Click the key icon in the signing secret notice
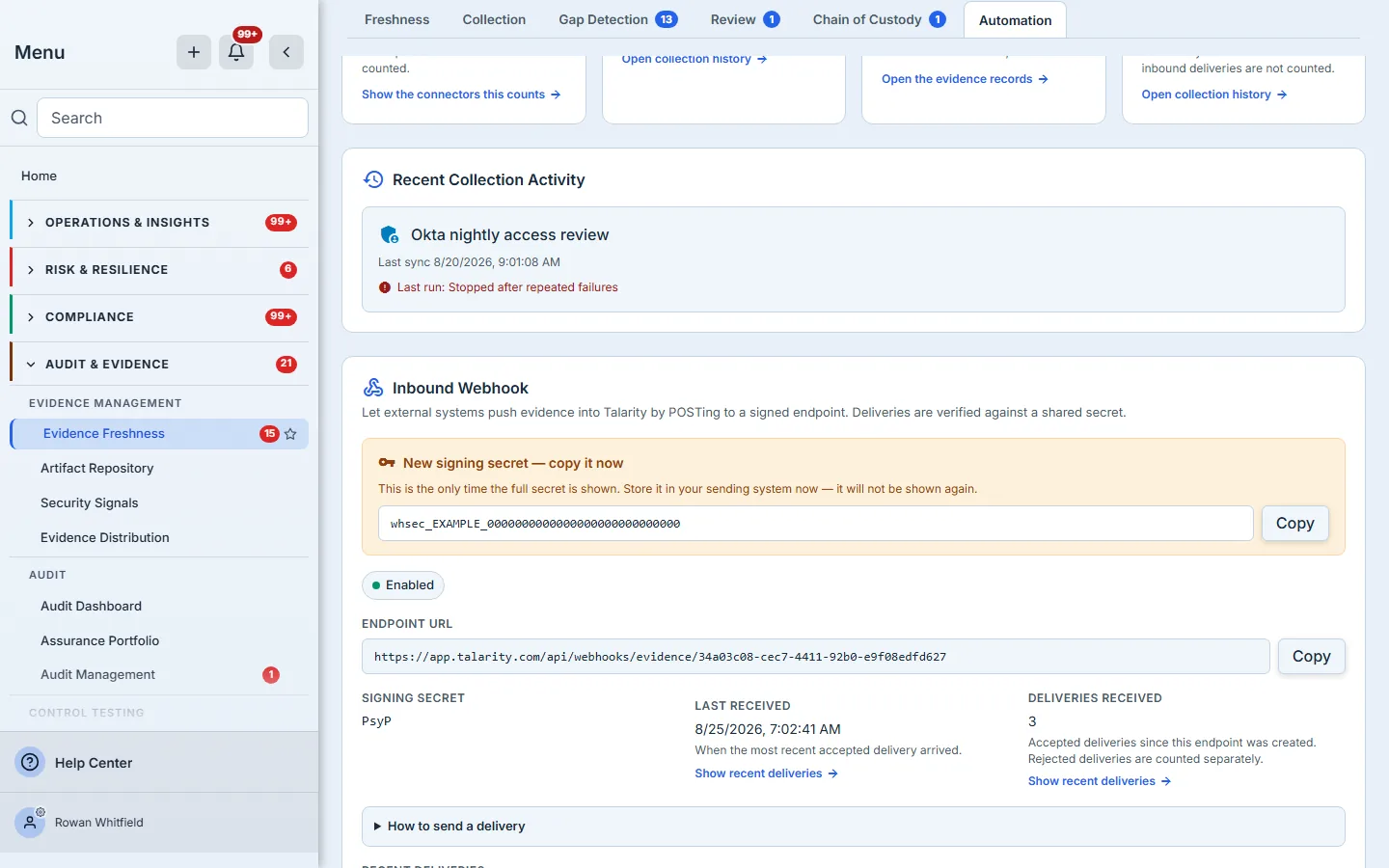1389x868 pixels. coord(387,463)
